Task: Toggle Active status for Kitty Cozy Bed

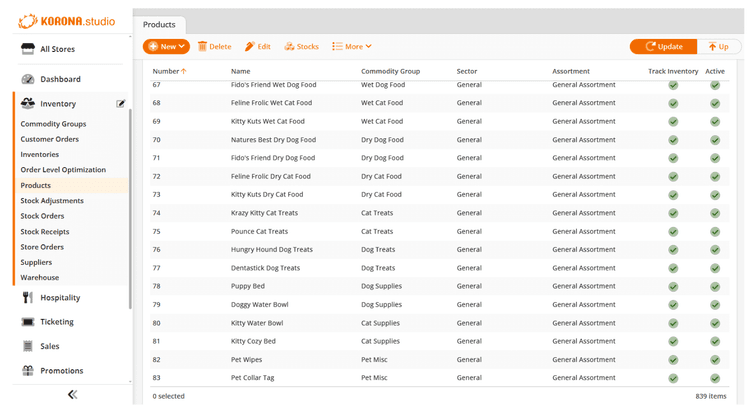Action: tap(715, 341)
